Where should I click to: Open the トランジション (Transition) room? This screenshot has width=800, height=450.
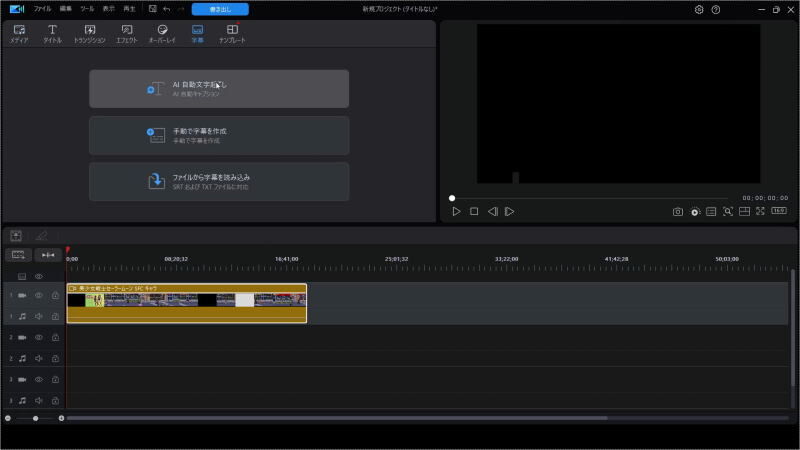tap(90, 34)
